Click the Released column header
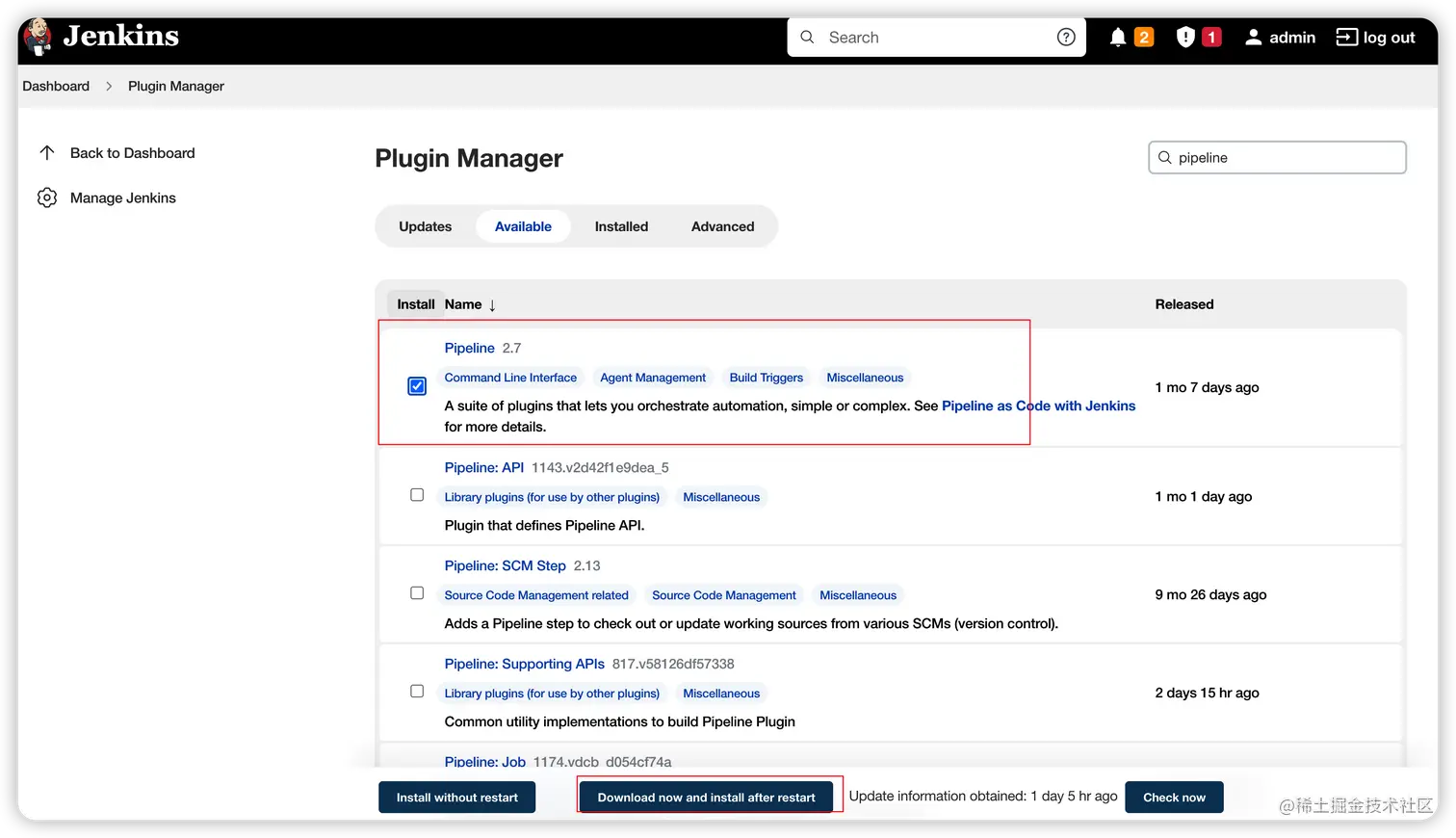 point(1184,304)
